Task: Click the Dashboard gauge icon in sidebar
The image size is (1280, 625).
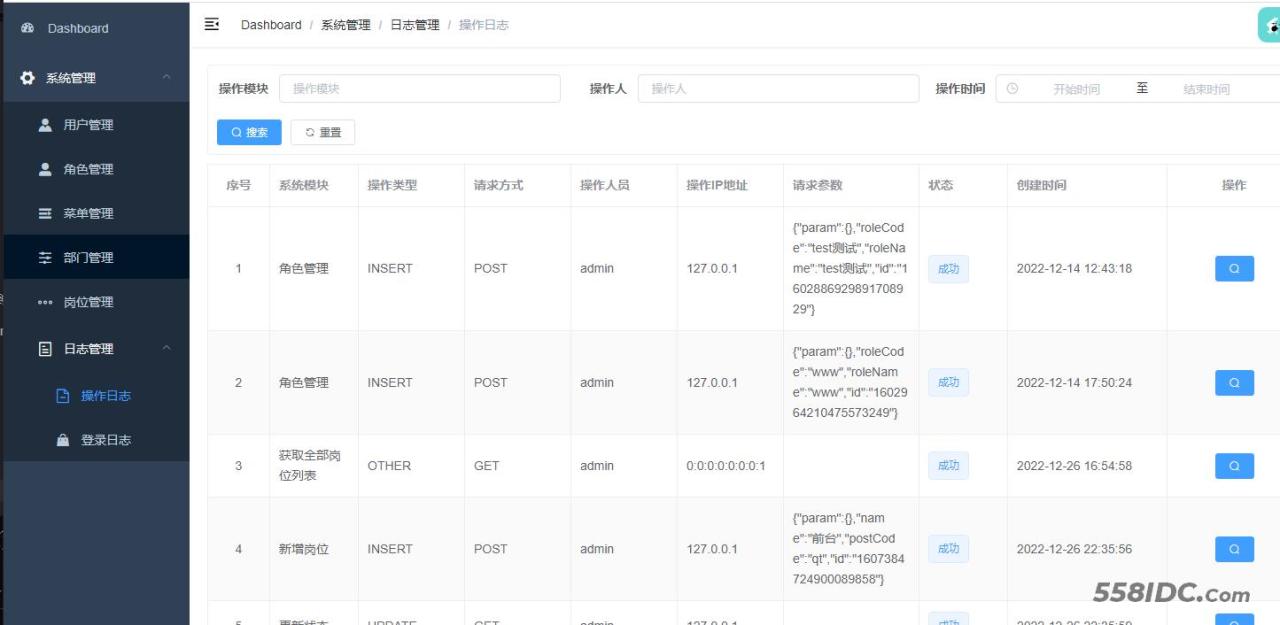Action: coord(27,28)
